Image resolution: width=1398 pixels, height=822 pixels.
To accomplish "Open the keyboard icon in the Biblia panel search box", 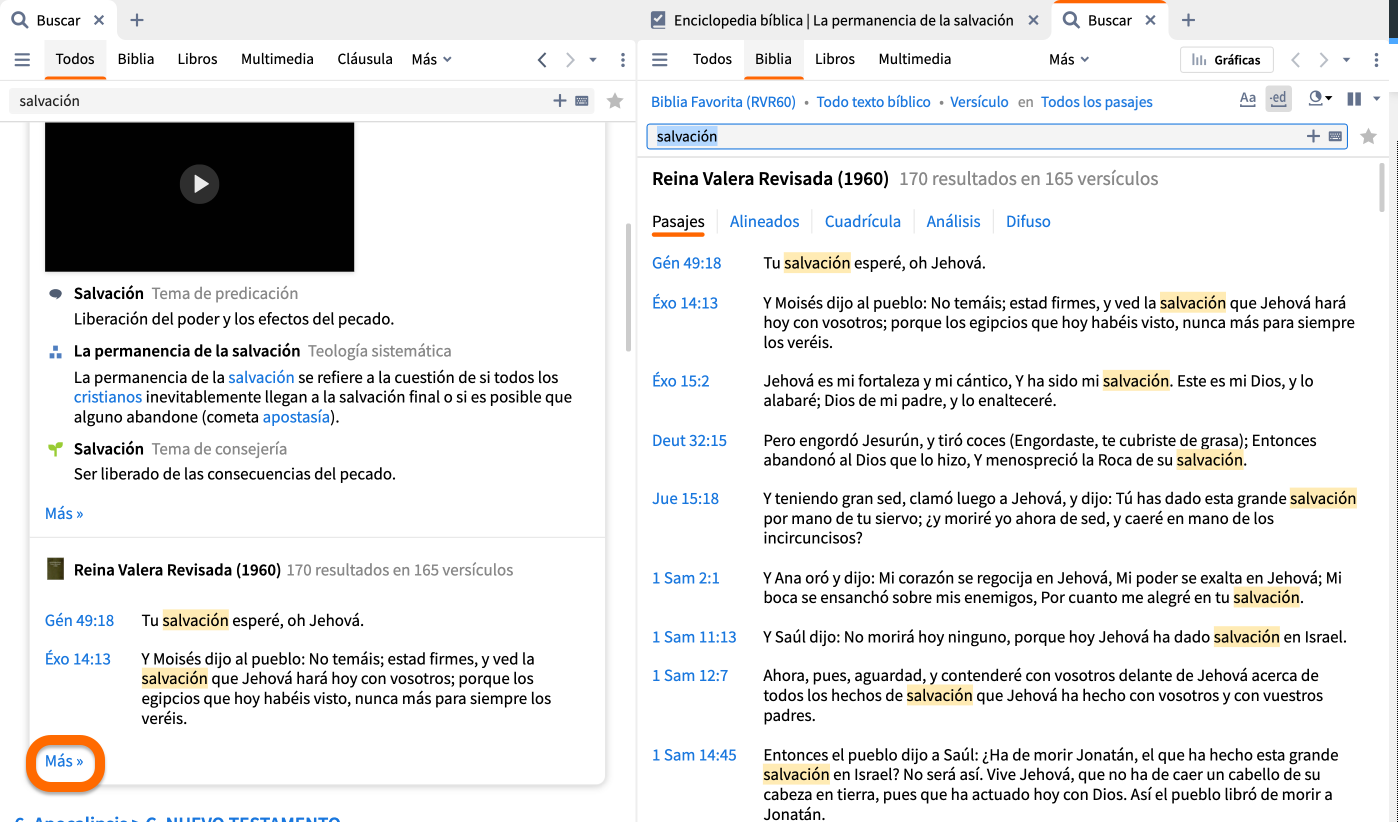I will [1335, 136].
